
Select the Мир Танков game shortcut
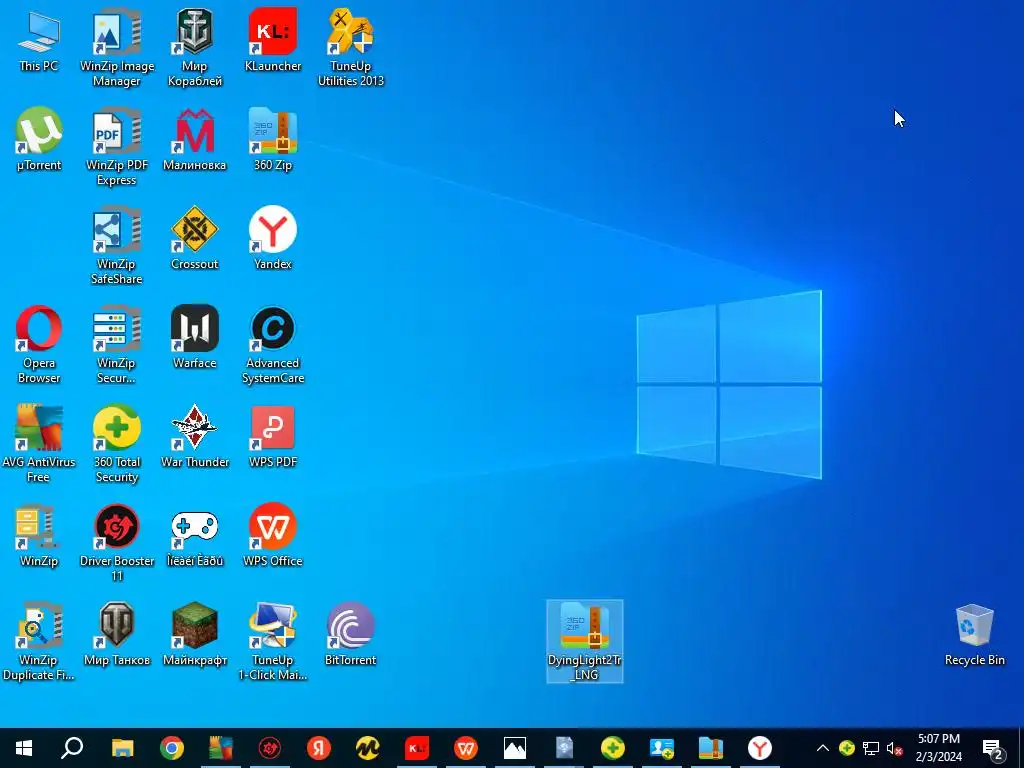[x=117, y=635]
